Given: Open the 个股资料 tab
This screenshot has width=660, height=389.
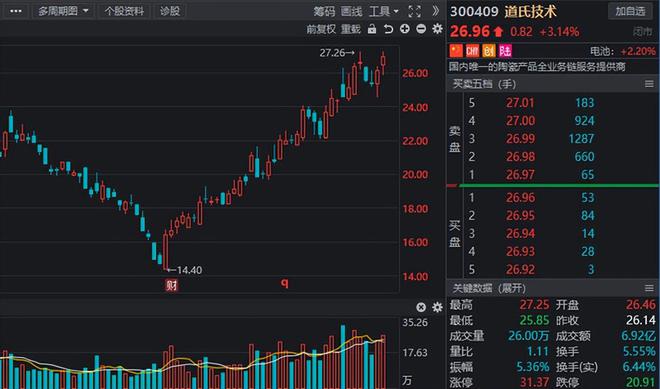Looking at the screenshot, I should pos(124,11).
